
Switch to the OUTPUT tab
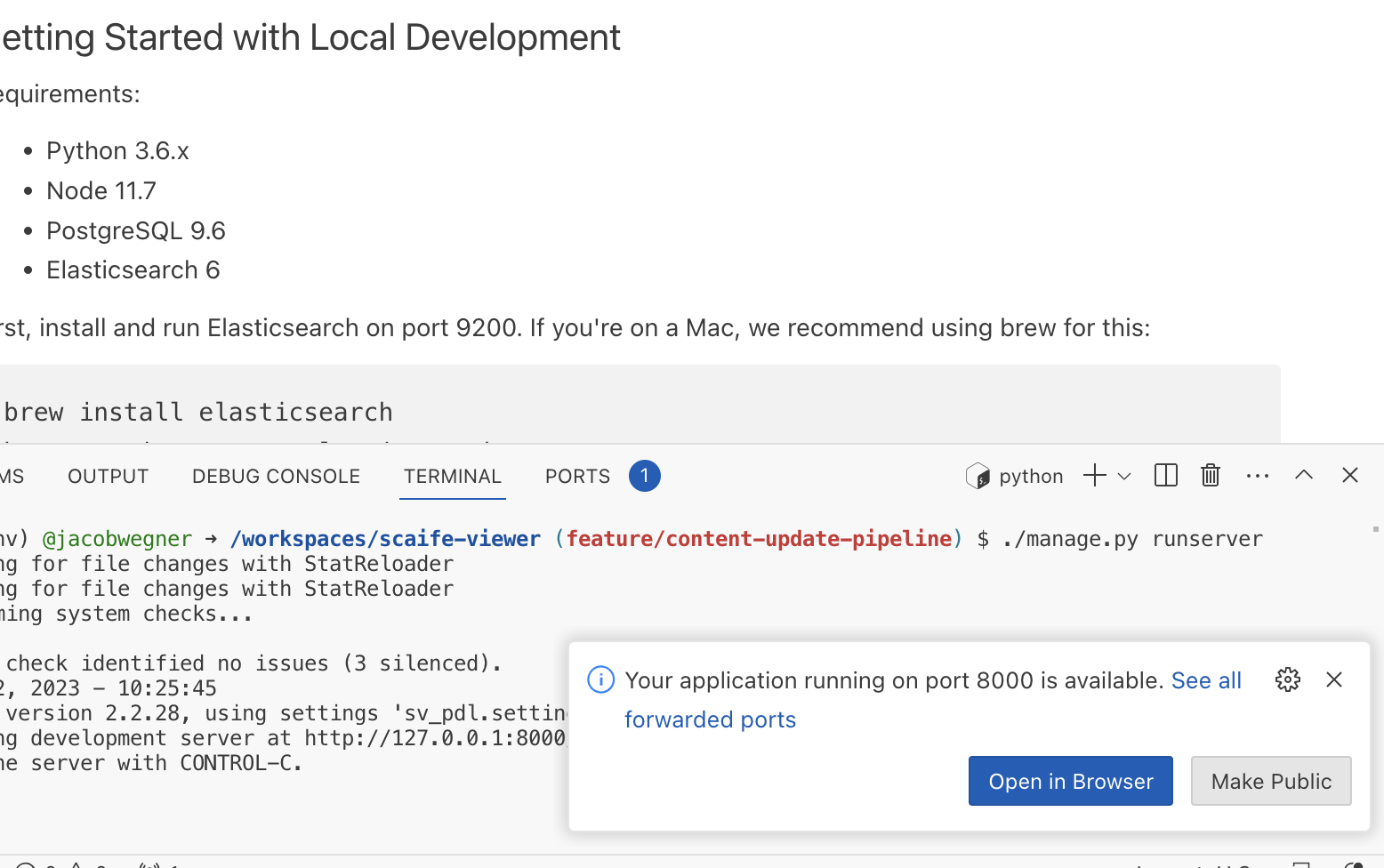(x=108, y=477)
